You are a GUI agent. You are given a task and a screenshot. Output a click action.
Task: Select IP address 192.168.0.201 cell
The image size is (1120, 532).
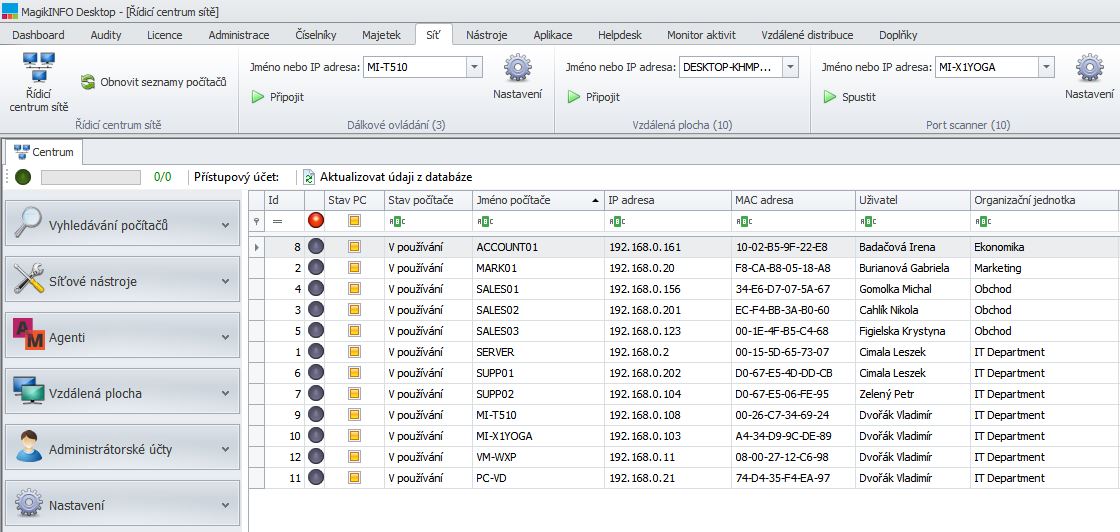point(668,310)
